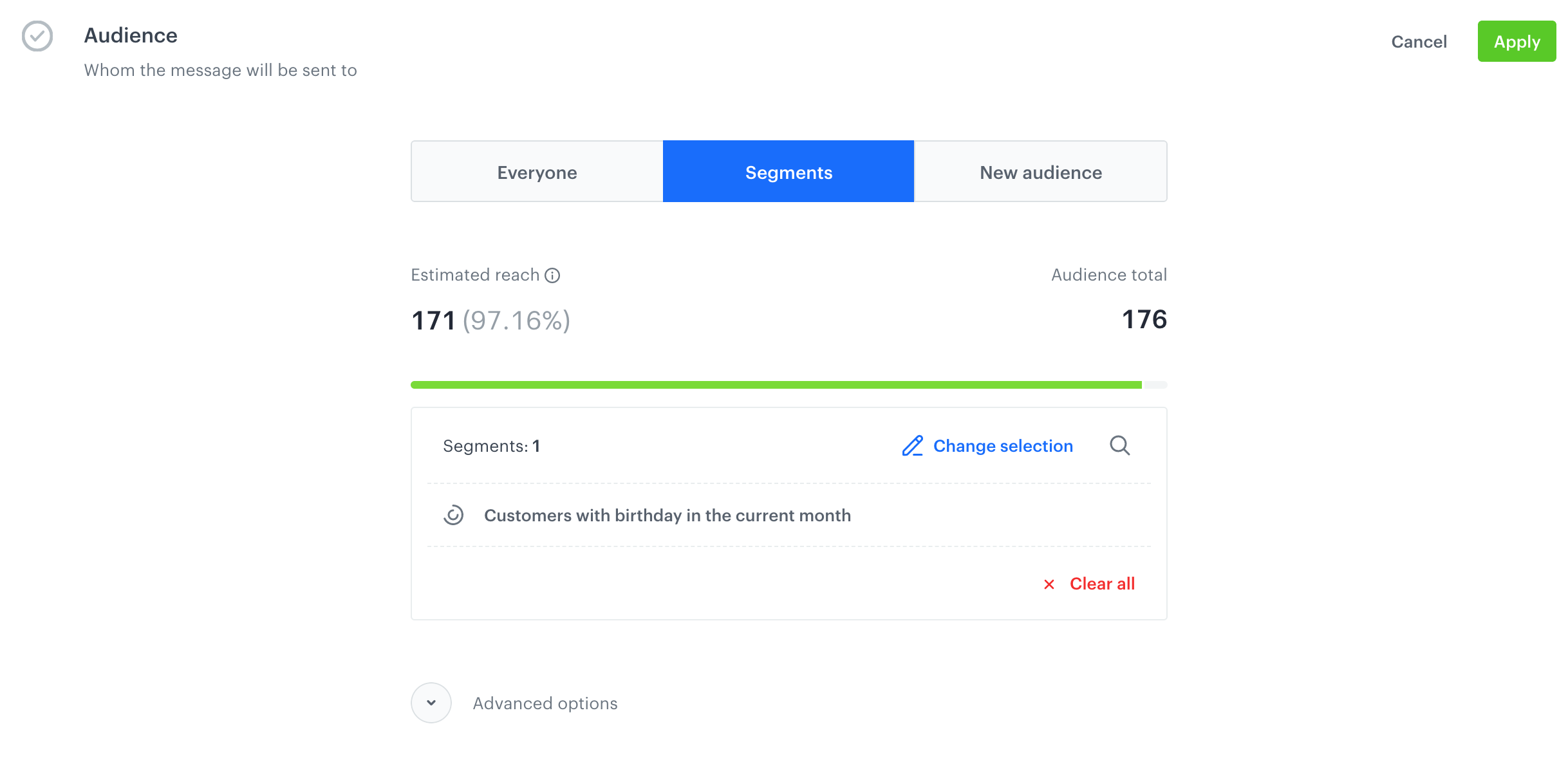Click the Clear all link
1568x762 pixels.
[1102, 584]
